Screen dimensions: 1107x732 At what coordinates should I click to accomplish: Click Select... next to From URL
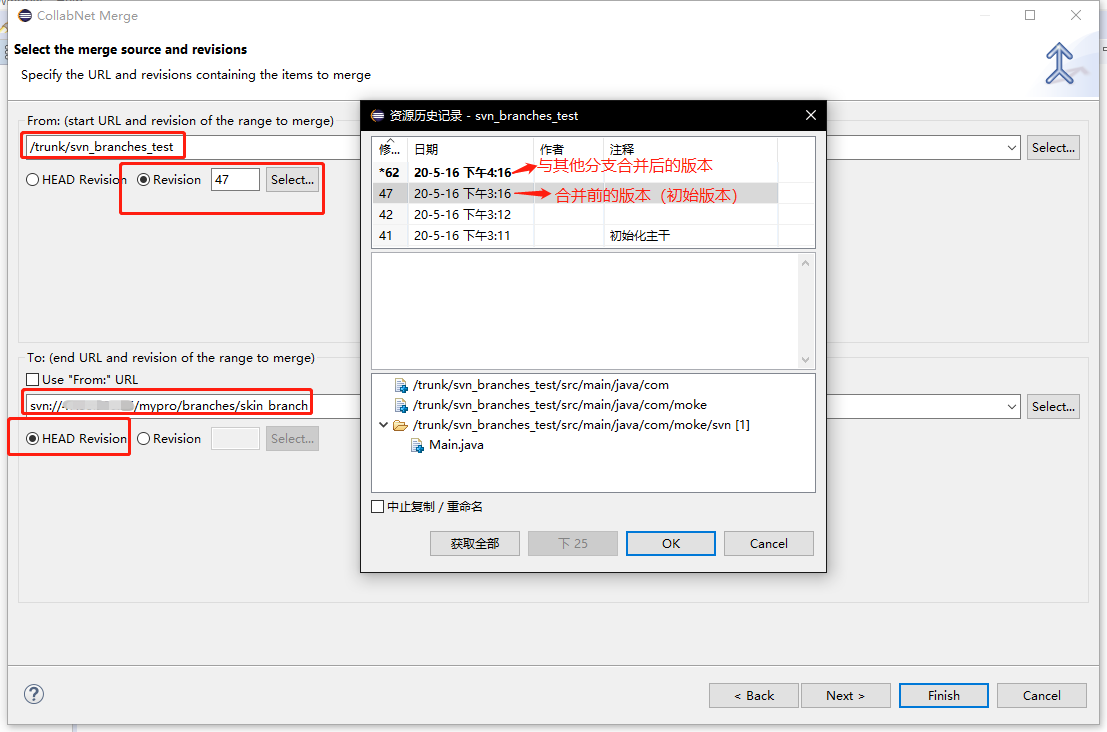click(1053, 148)
